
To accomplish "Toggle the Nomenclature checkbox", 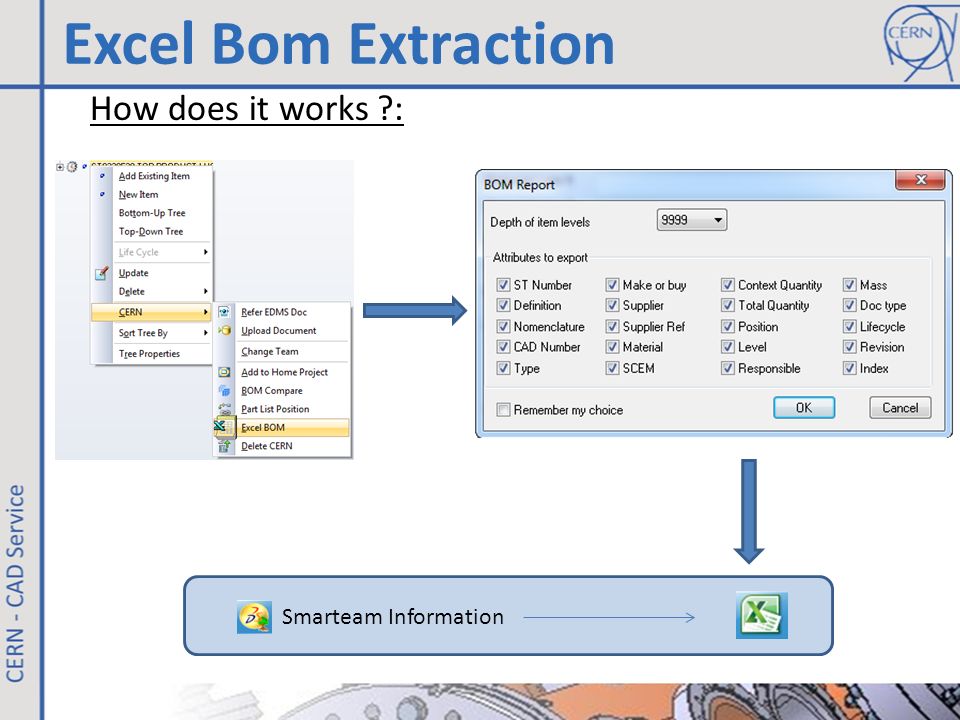I will (503, 326).
